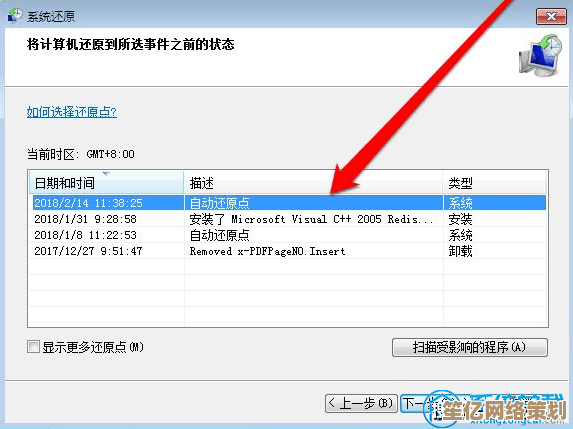Enable 显示更多还原点 checkbox
The width and height of the screenshot is (573, 429).
[x=33, y=346]
